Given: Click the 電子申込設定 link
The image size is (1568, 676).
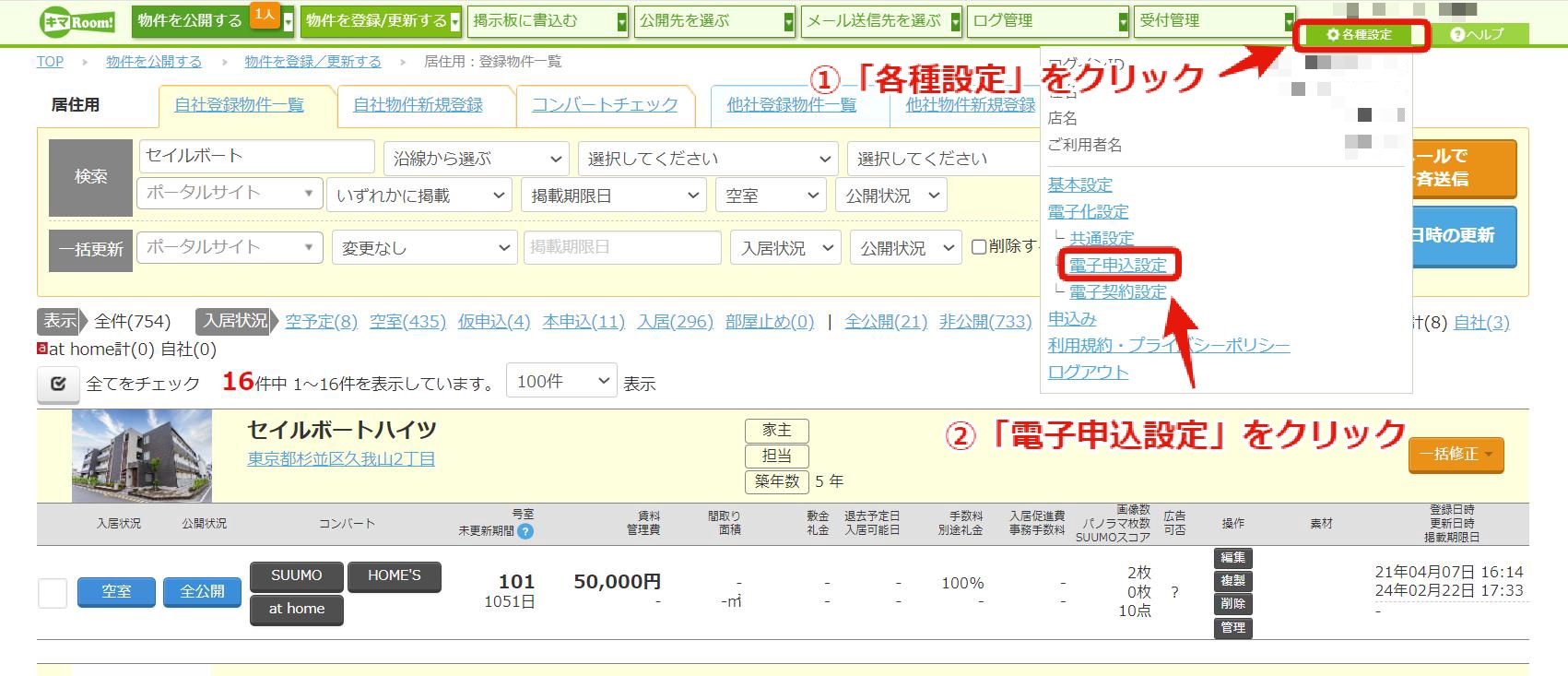Looking at the screenshot, I should (1118, 266).
